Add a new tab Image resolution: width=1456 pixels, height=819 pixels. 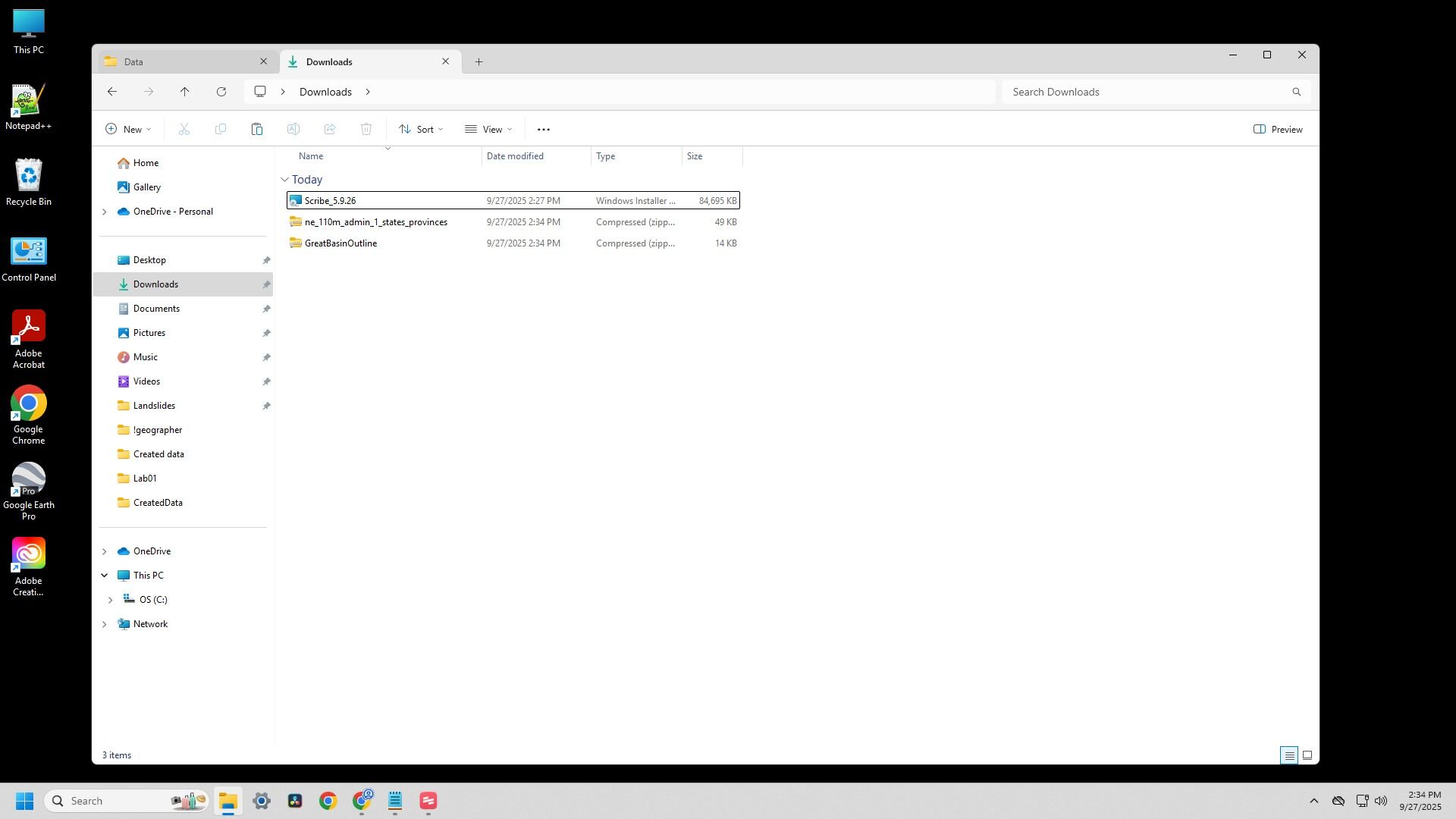pos(479,62)
